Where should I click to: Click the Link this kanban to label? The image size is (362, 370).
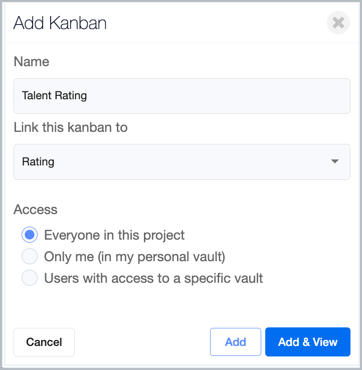70,127
